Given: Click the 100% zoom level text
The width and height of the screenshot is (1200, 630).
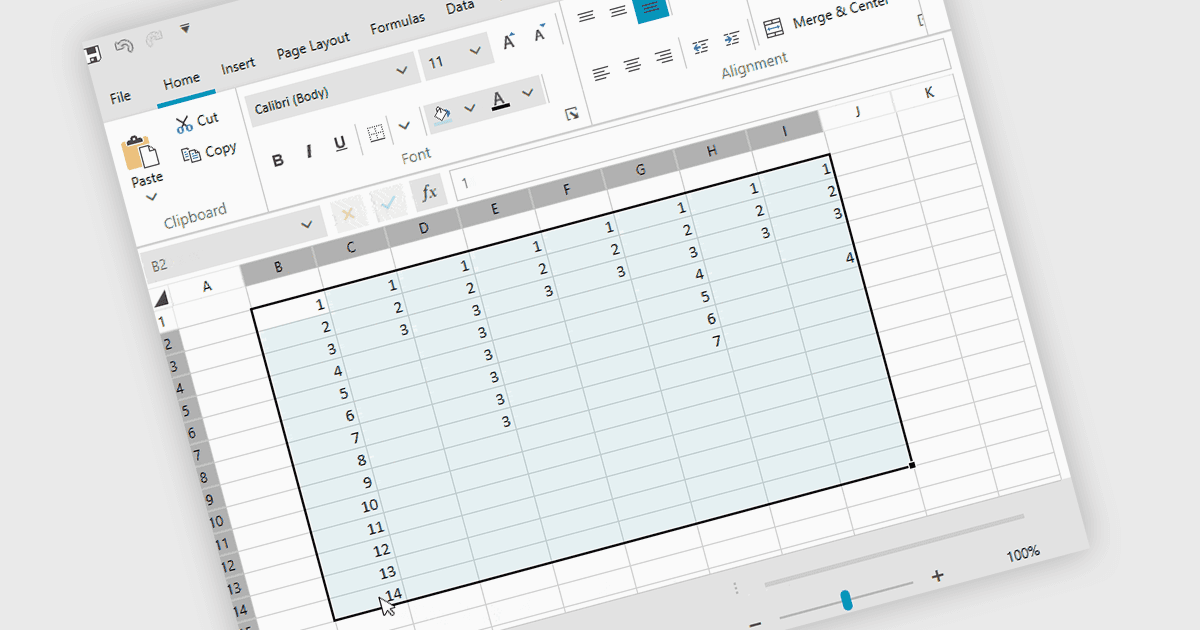Looking at the screenshot, I should click(x=1023, y=552).
